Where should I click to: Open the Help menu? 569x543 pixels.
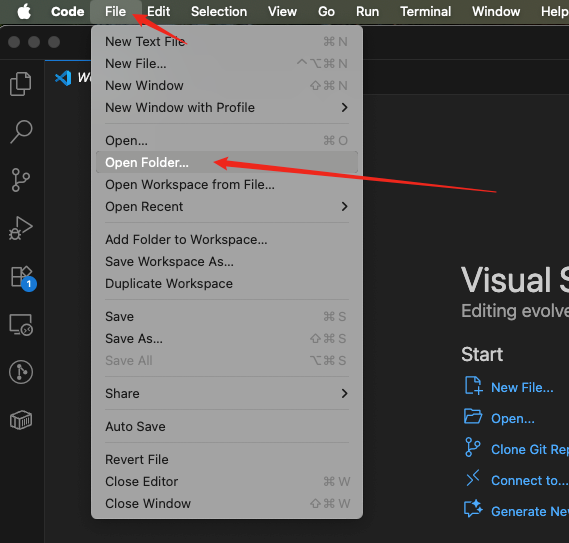pyautogui.click(x=554, y=12)
